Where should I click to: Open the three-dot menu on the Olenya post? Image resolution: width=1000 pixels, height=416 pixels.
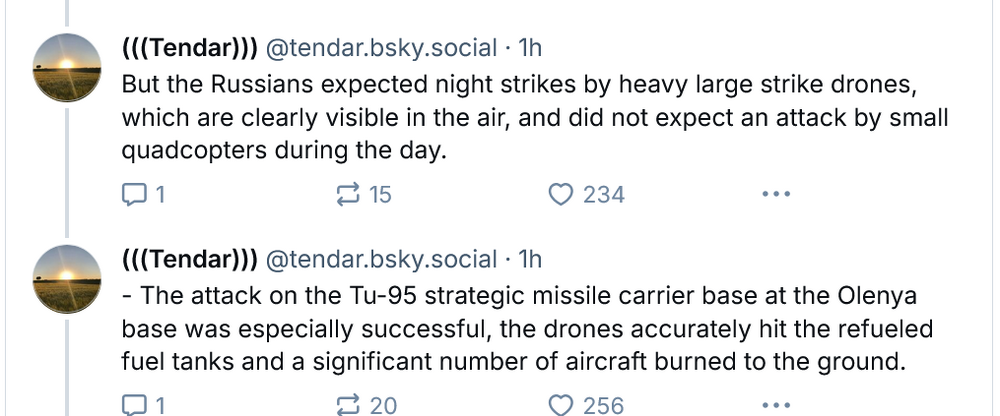click(x=775, y=405)
